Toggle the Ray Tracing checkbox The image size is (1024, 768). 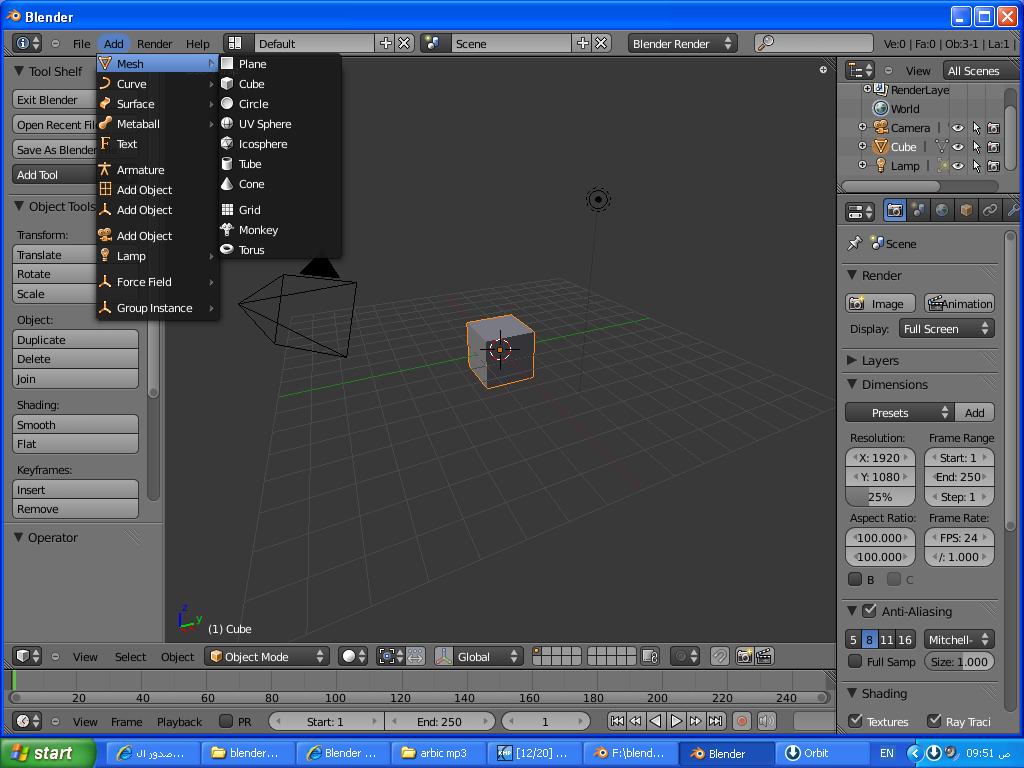[935, 721]
